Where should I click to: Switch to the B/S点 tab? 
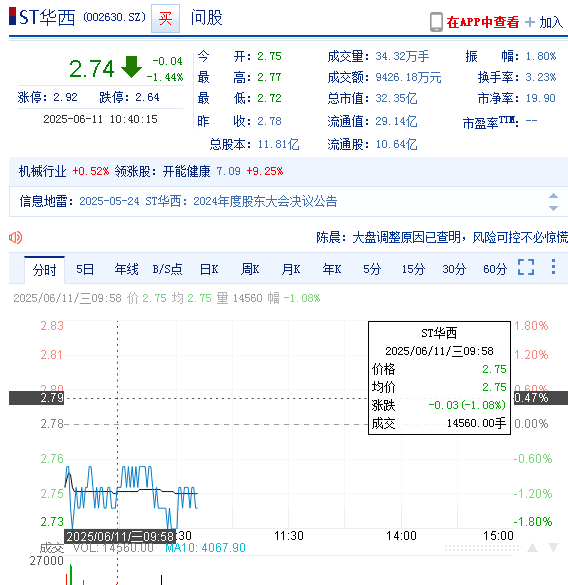point(167,269)
